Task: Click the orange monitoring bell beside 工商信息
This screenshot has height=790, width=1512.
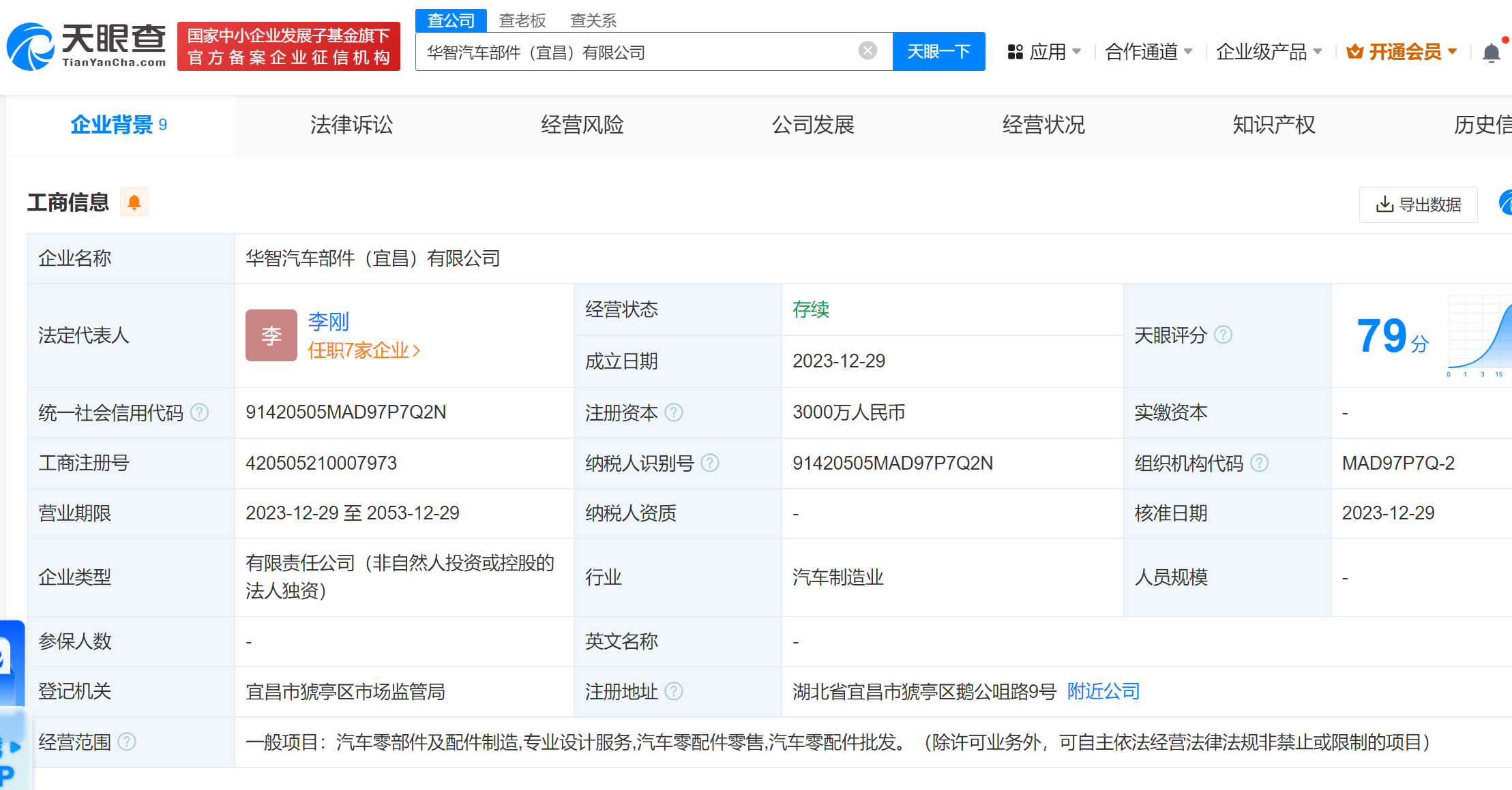Action: (x=134, y=202)
